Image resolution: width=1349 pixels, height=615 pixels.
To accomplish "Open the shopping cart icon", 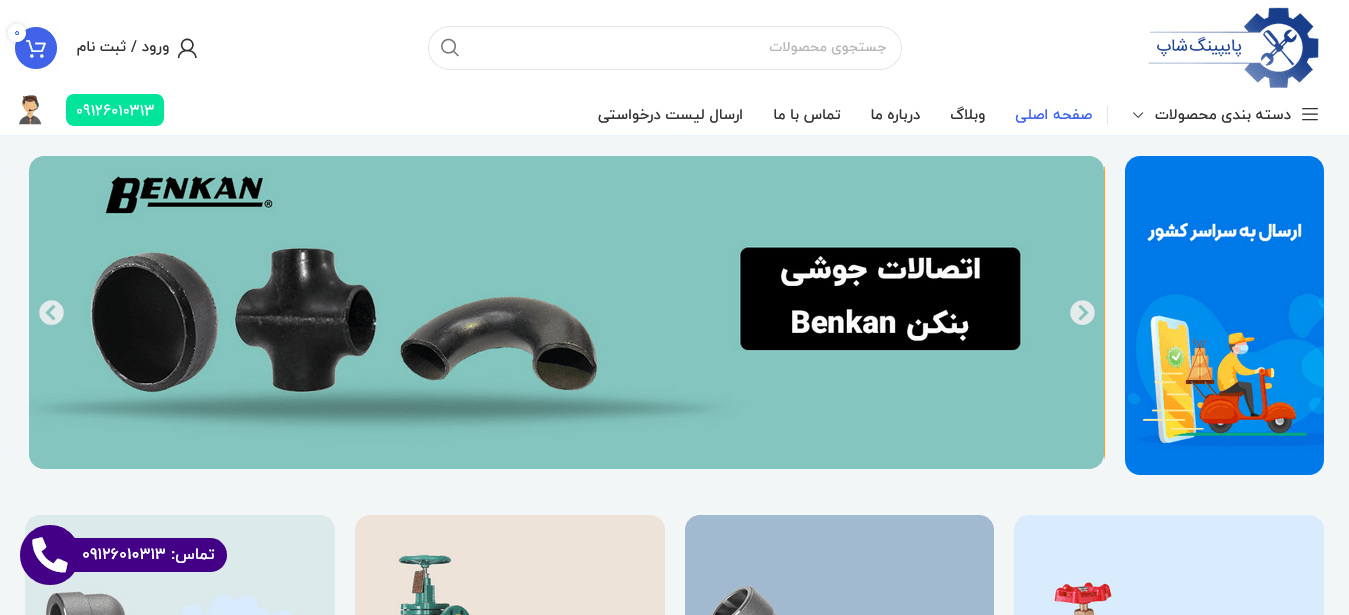I will 36,48.
